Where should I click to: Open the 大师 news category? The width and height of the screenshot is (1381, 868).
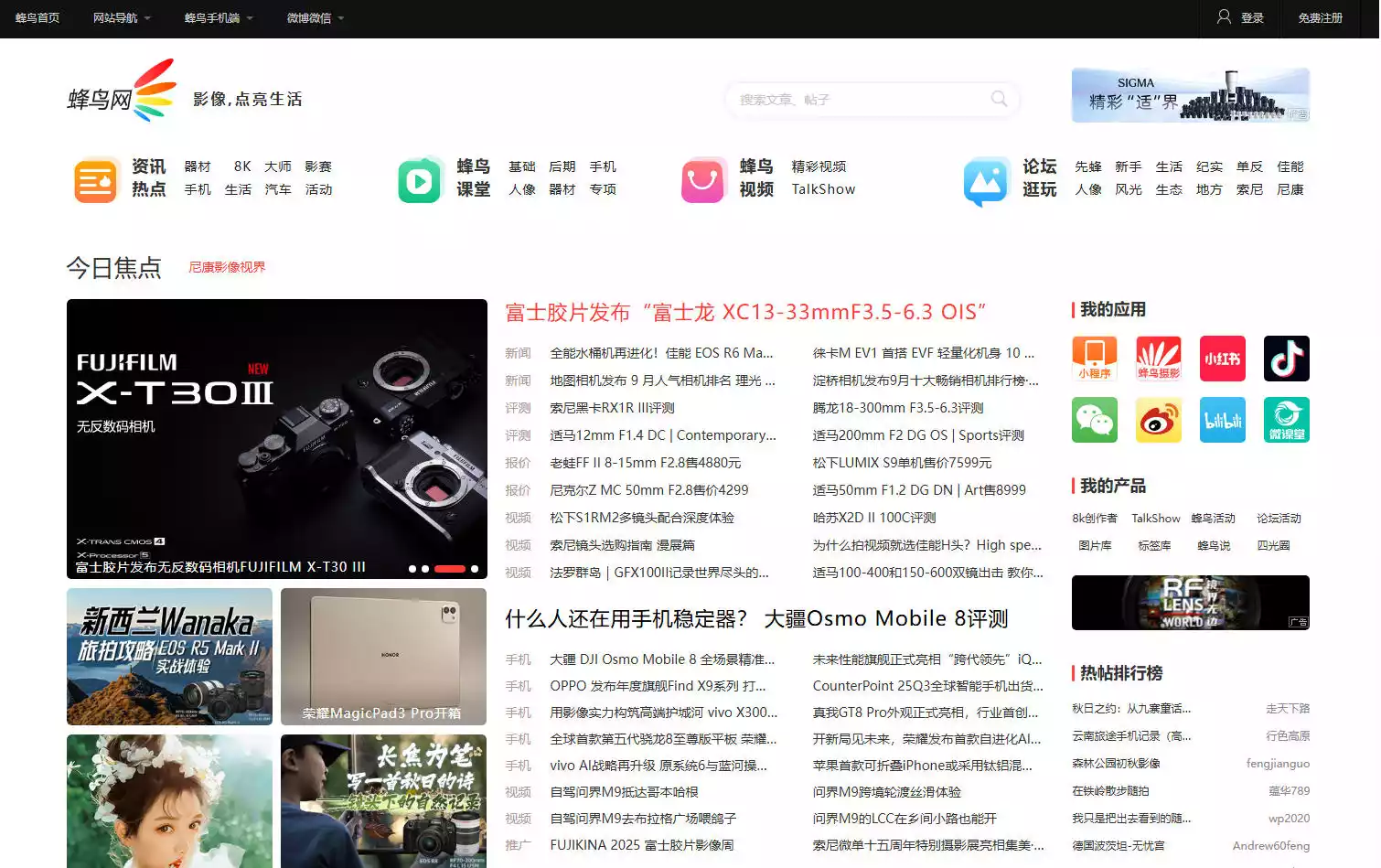point(278,166)
